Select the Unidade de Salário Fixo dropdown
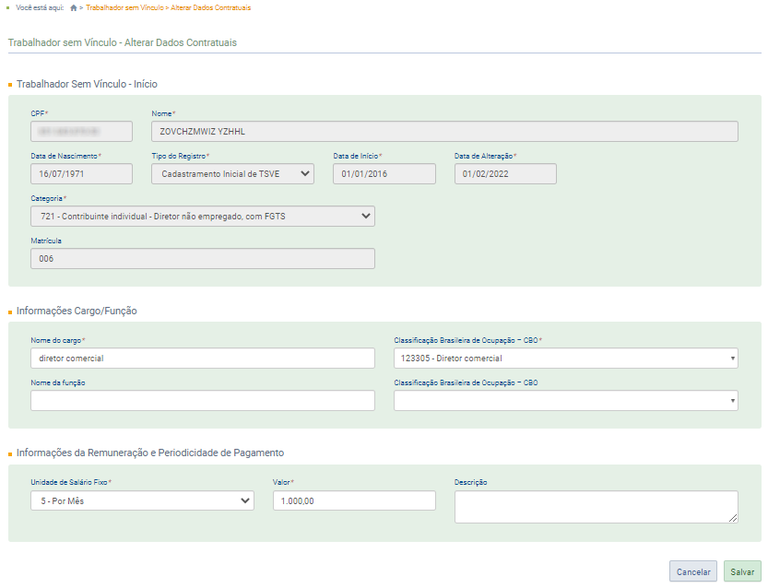The height and width of the screenshot is (588, 768). tap(142, 501)
